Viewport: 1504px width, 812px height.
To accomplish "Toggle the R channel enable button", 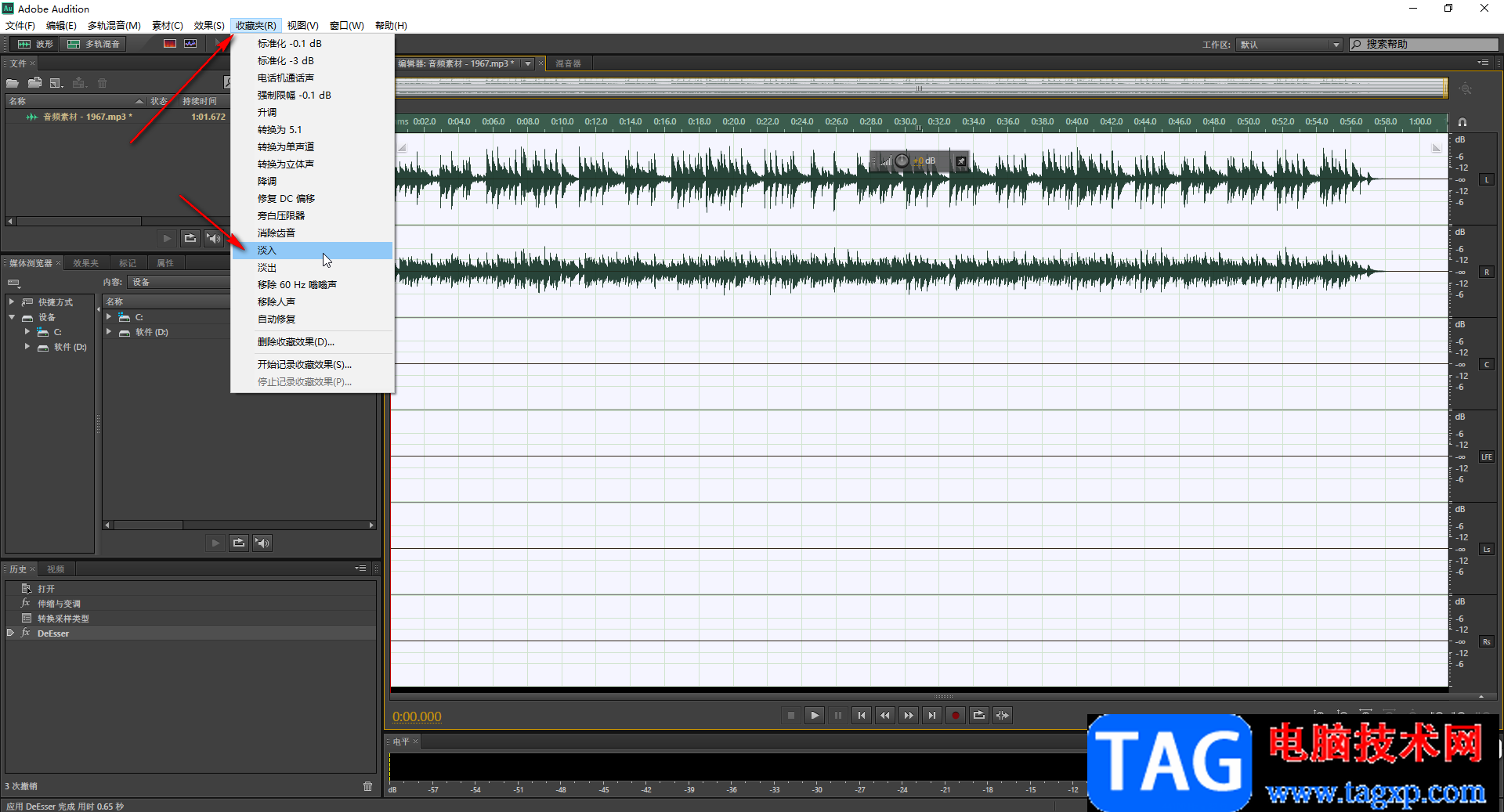I will tap(1487, 272).
